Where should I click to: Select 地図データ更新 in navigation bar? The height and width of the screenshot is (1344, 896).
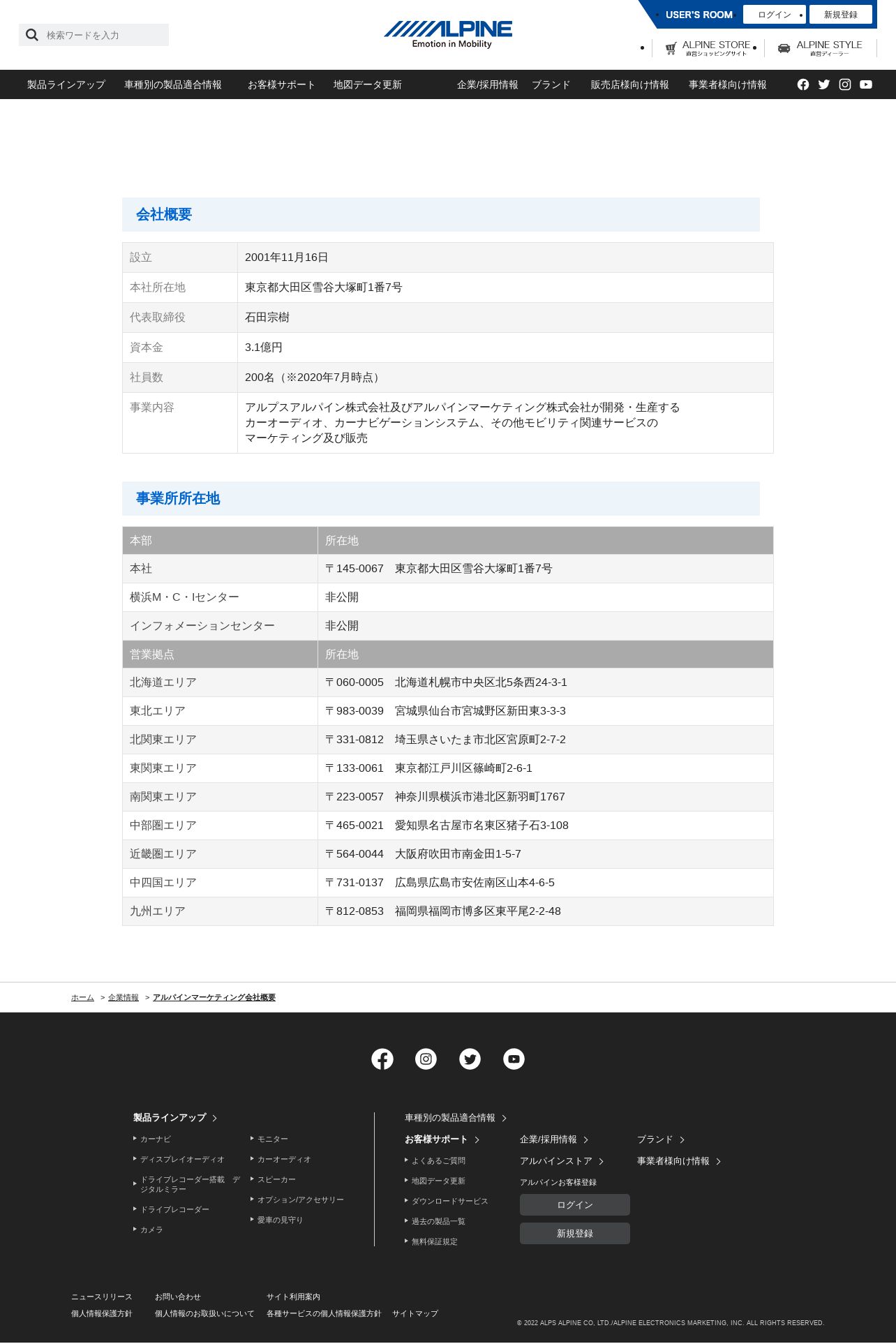click(368, 84)
